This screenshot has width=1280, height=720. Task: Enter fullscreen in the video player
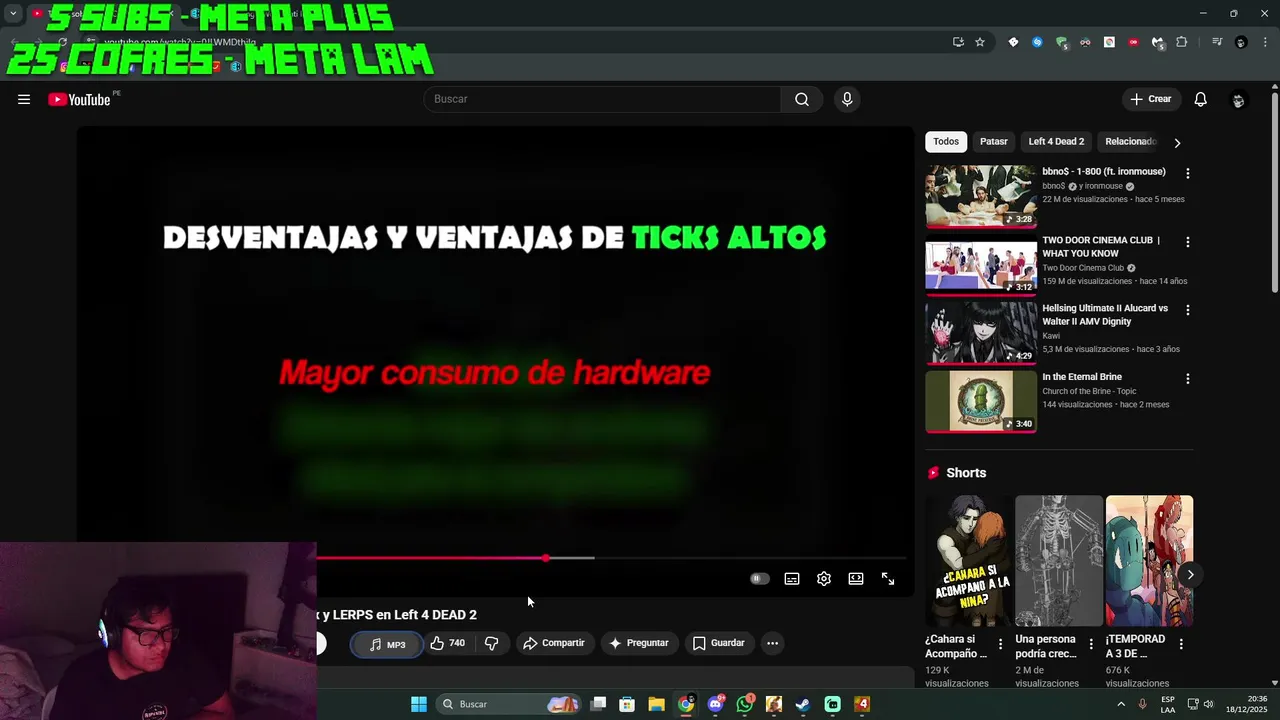coord(888,579)
